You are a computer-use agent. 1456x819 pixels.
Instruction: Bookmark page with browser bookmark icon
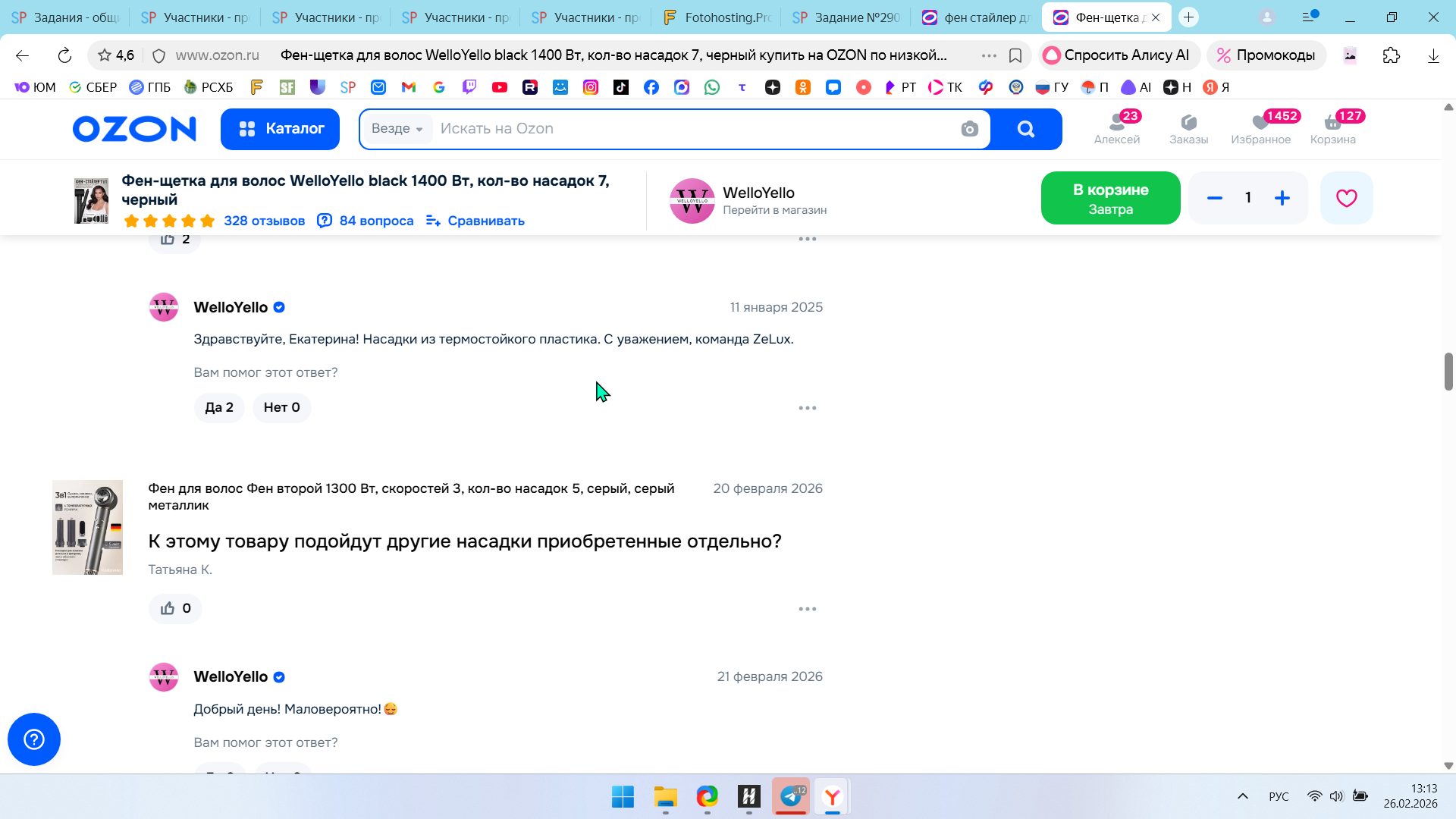1015,55
